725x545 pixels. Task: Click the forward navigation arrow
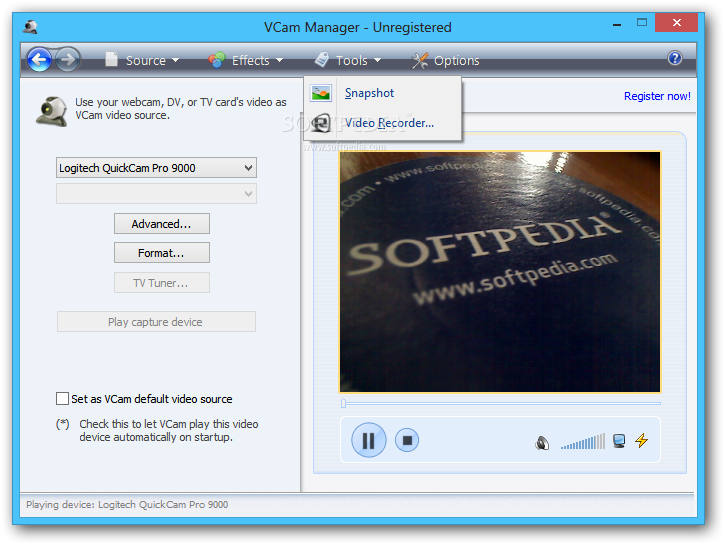pos(68,59)
